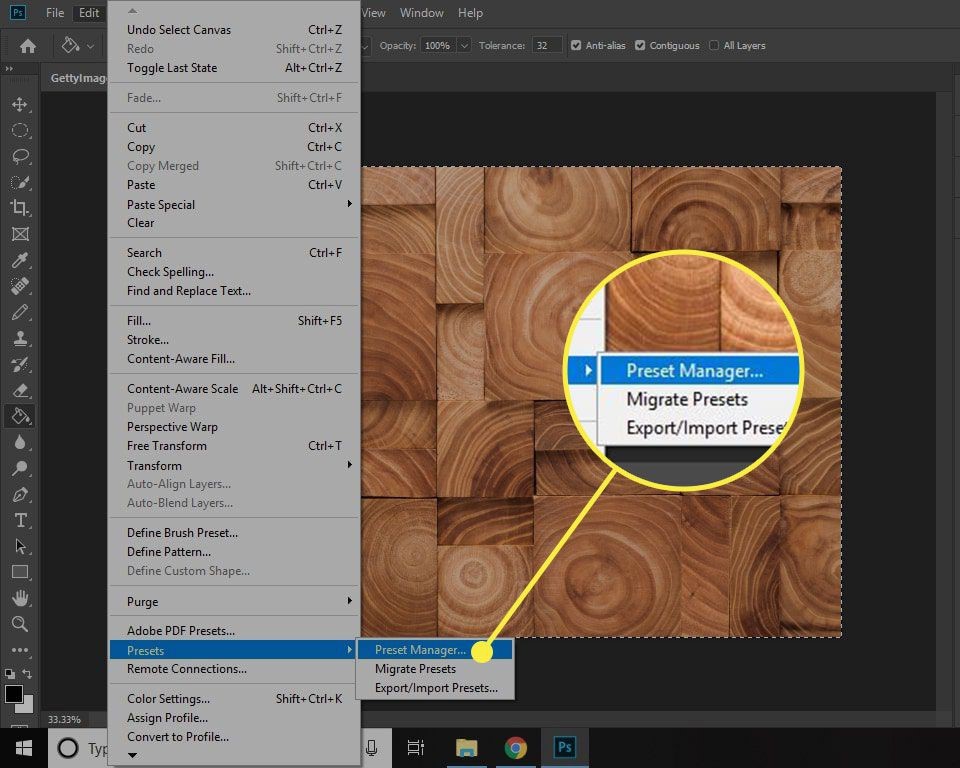Image resolution: width=960 pixels, height=768 pixels.
Task: Click the foreground color swatch
Action: tap(14, 694)
